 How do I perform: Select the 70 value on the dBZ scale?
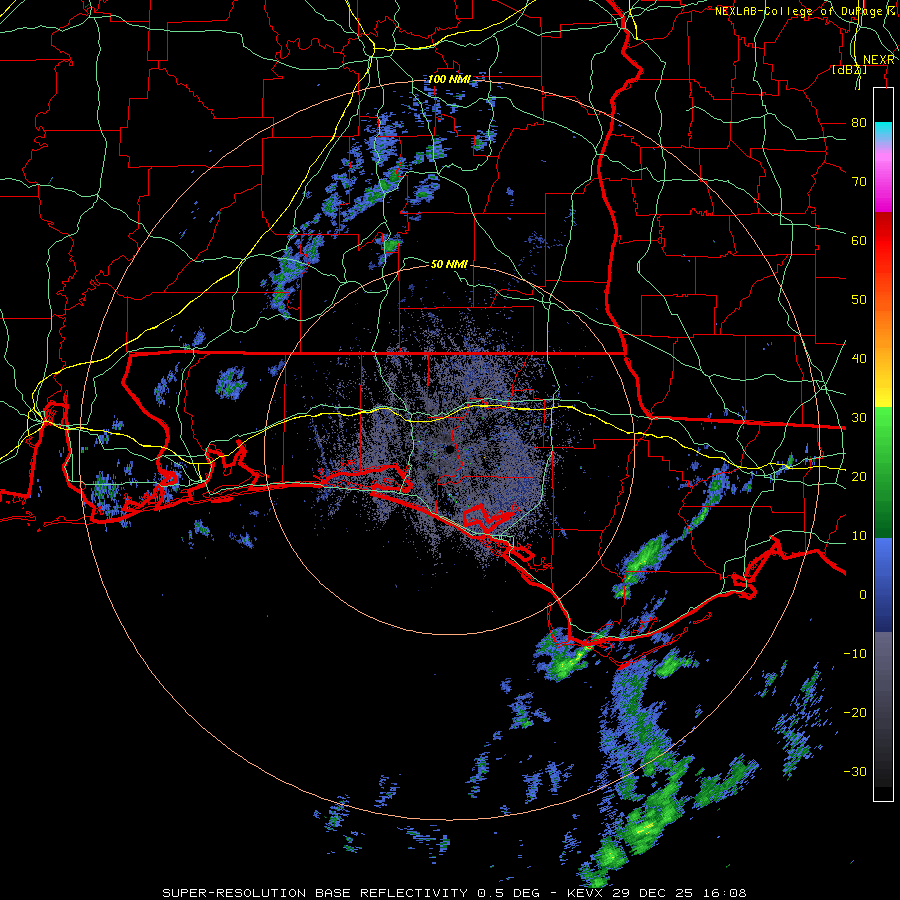tap(859, 181)
